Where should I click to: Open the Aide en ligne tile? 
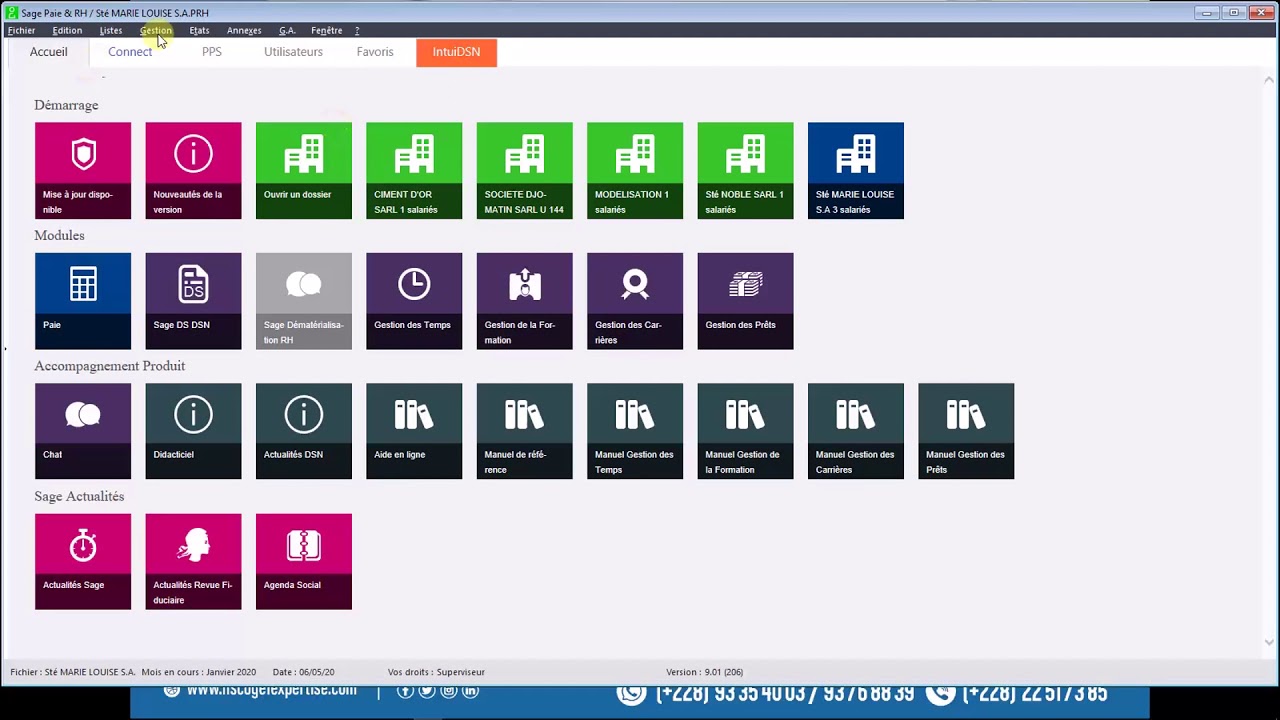pyautogui.click(x=414, y=431)
